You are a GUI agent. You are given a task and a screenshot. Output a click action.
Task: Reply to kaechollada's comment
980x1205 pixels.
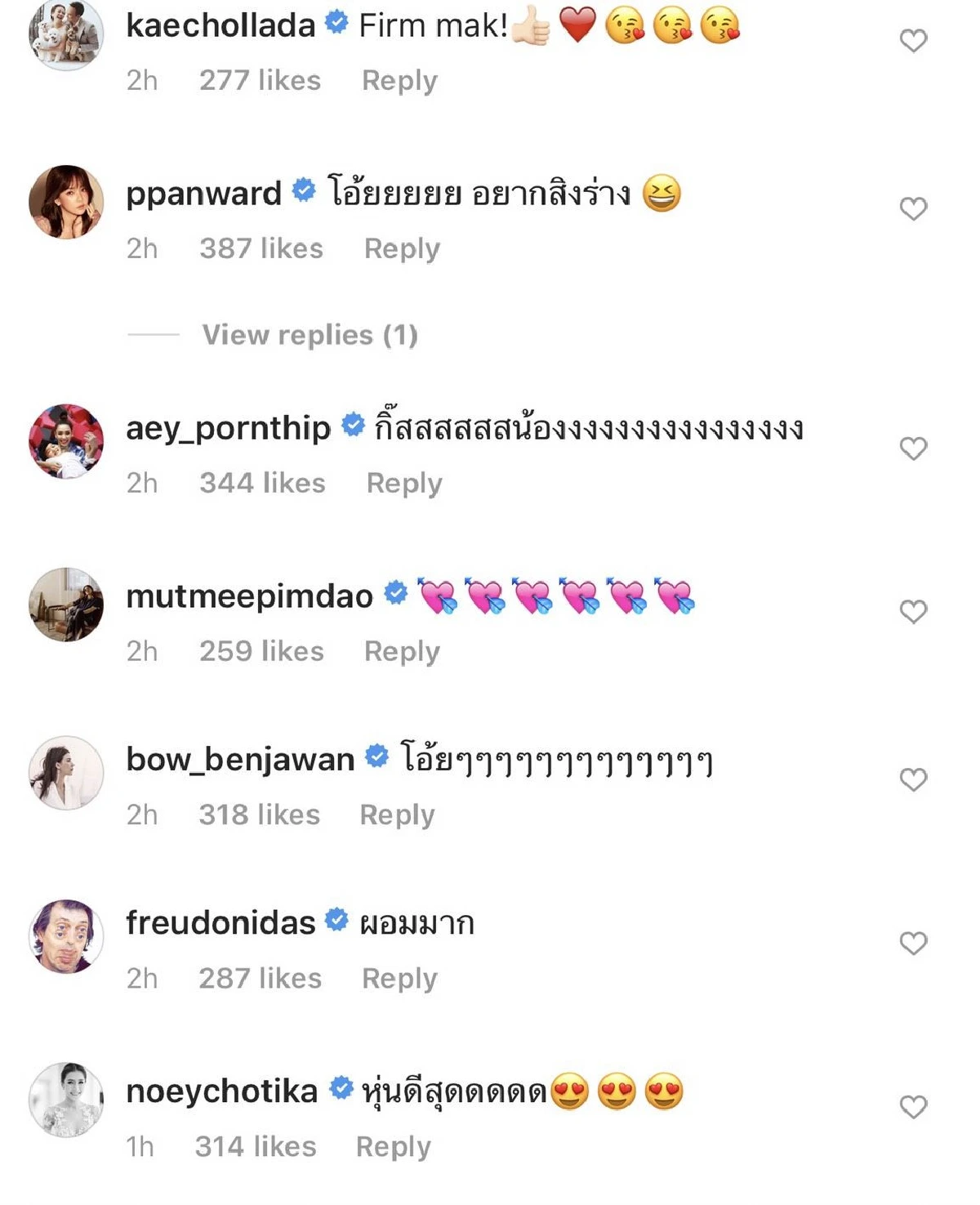[399, 79]
